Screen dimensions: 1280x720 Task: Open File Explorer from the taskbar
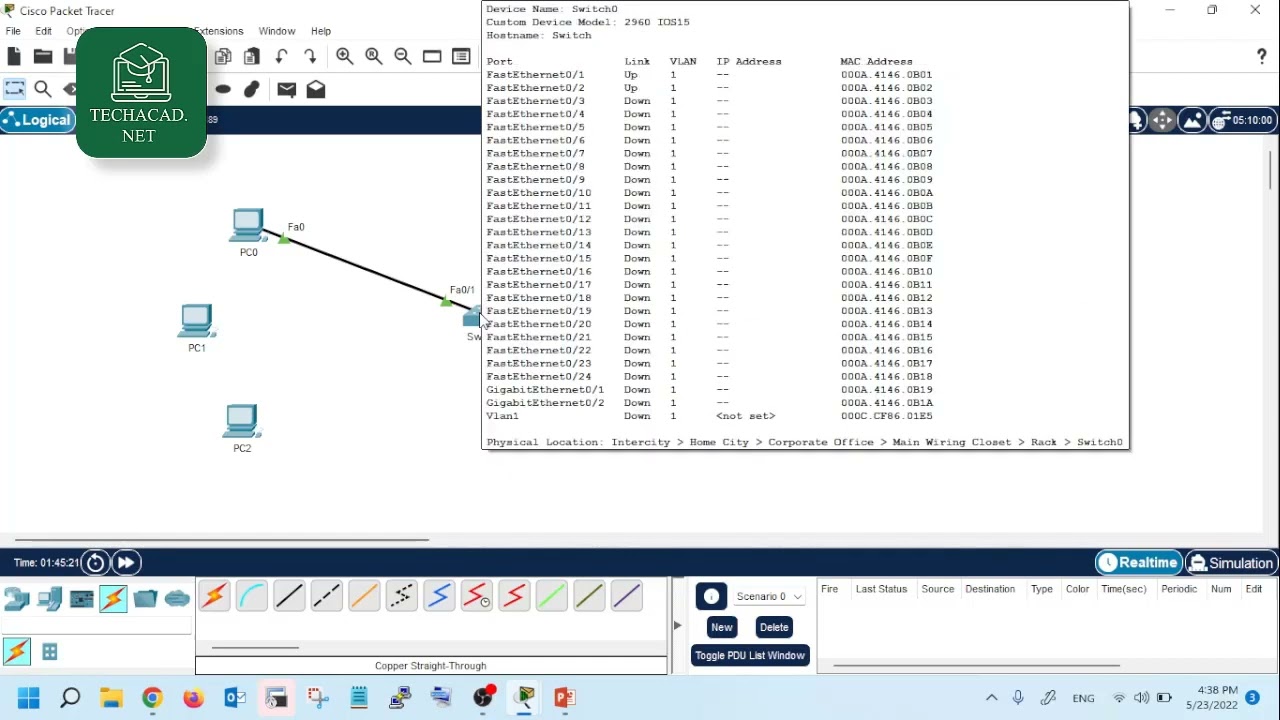click(x=111, y=698)
